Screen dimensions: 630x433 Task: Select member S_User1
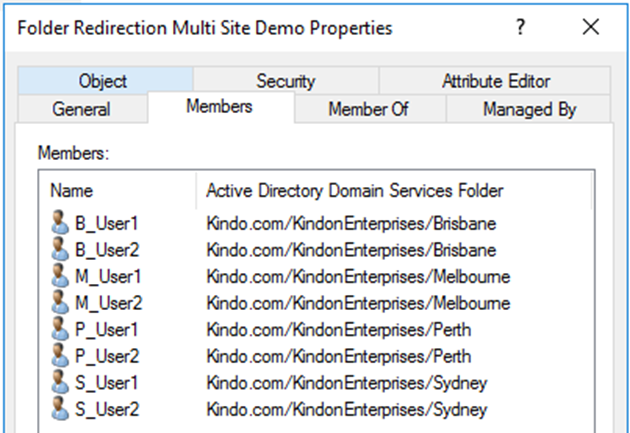pyautogui.click(x=106, y=382)
